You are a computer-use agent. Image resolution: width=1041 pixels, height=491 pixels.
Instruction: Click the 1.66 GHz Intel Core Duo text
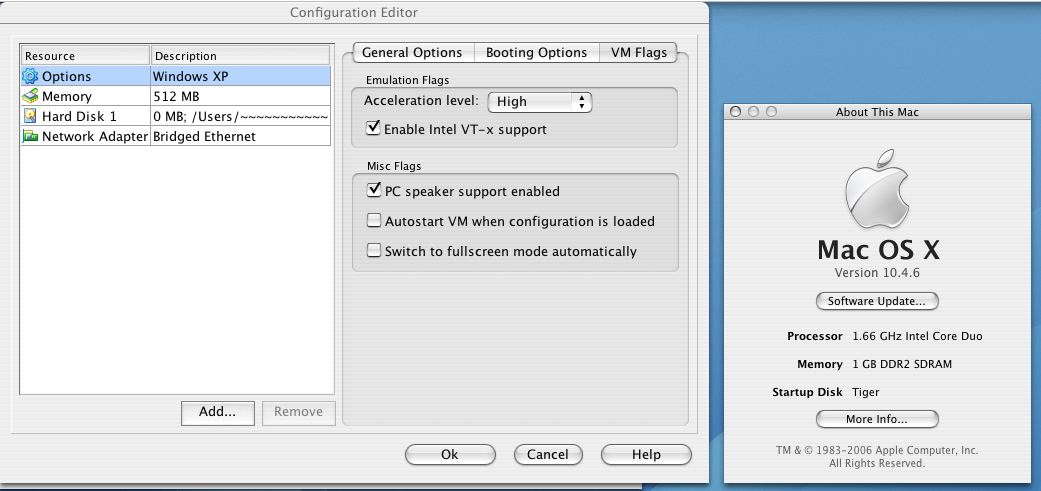[x=918, y=336]
